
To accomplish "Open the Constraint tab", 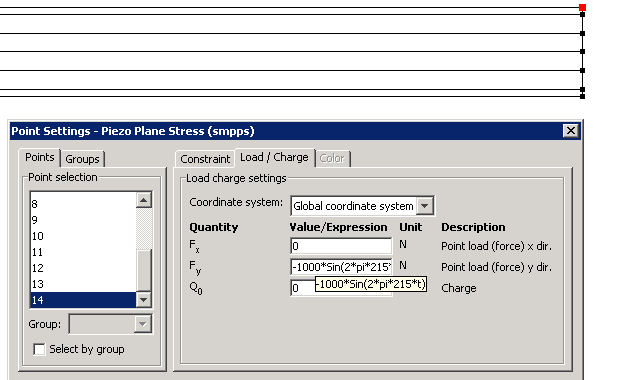I will (x=205, y=159).
